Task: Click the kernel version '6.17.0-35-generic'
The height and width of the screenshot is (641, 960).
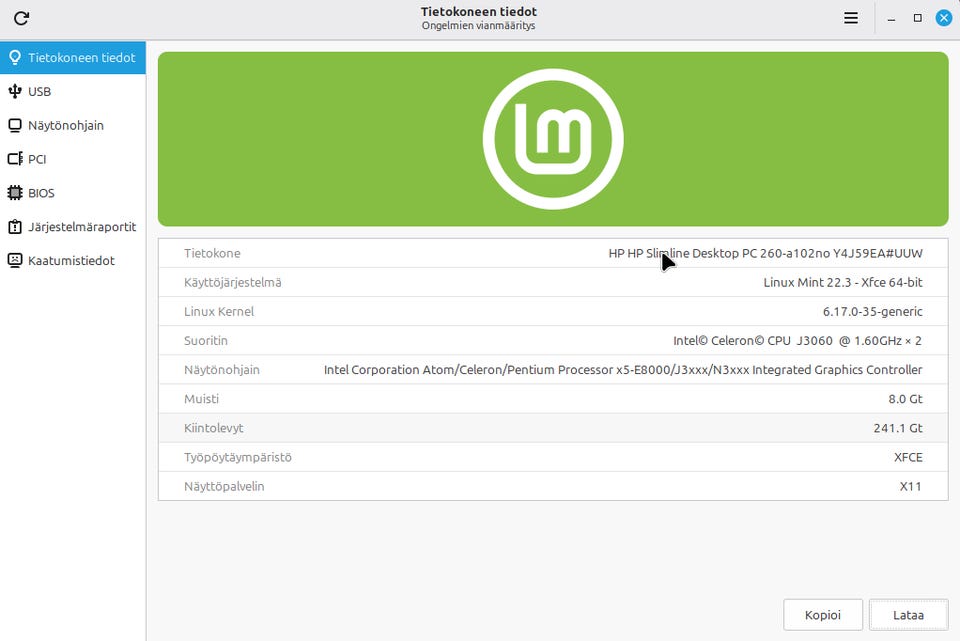Action: coord(872,312)
